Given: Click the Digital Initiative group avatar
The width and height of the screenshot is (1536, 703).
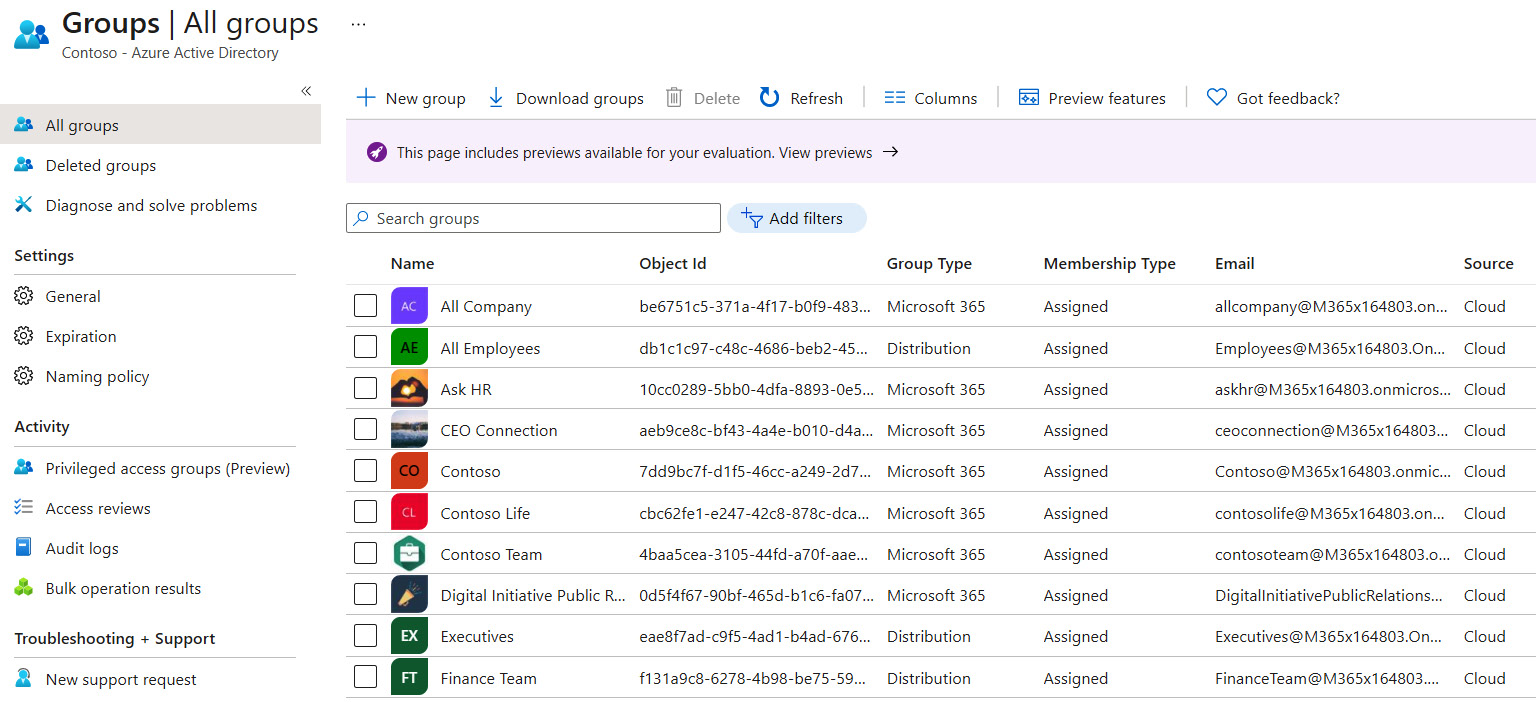Looking at the screenshot, I should [x=409, y=595].
